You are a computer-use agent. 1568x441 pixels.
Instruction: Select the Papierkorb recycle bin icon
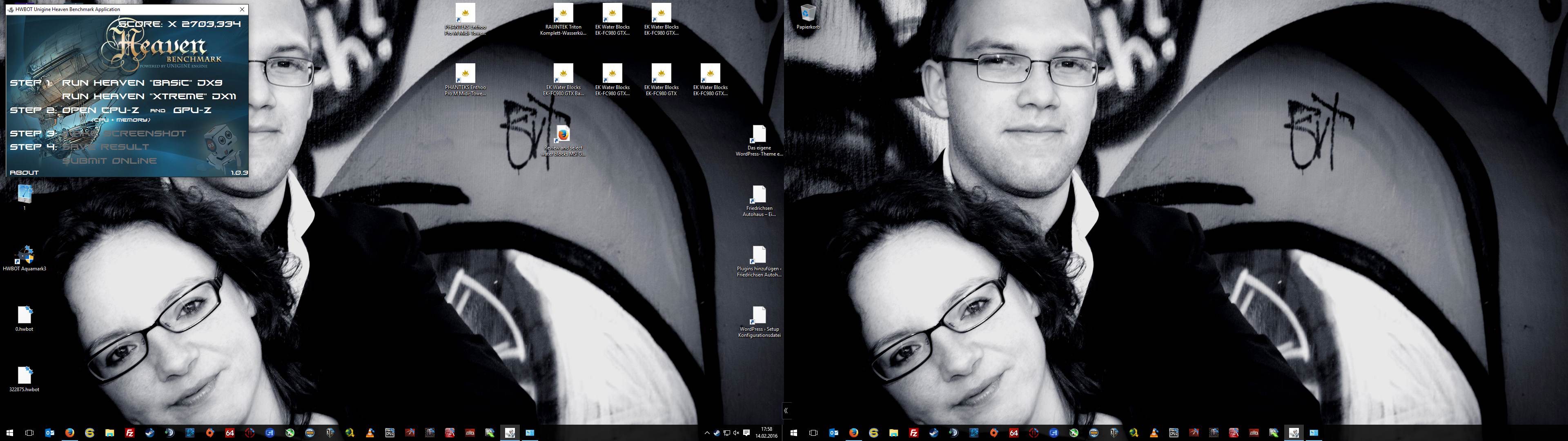tap(808, 16)
